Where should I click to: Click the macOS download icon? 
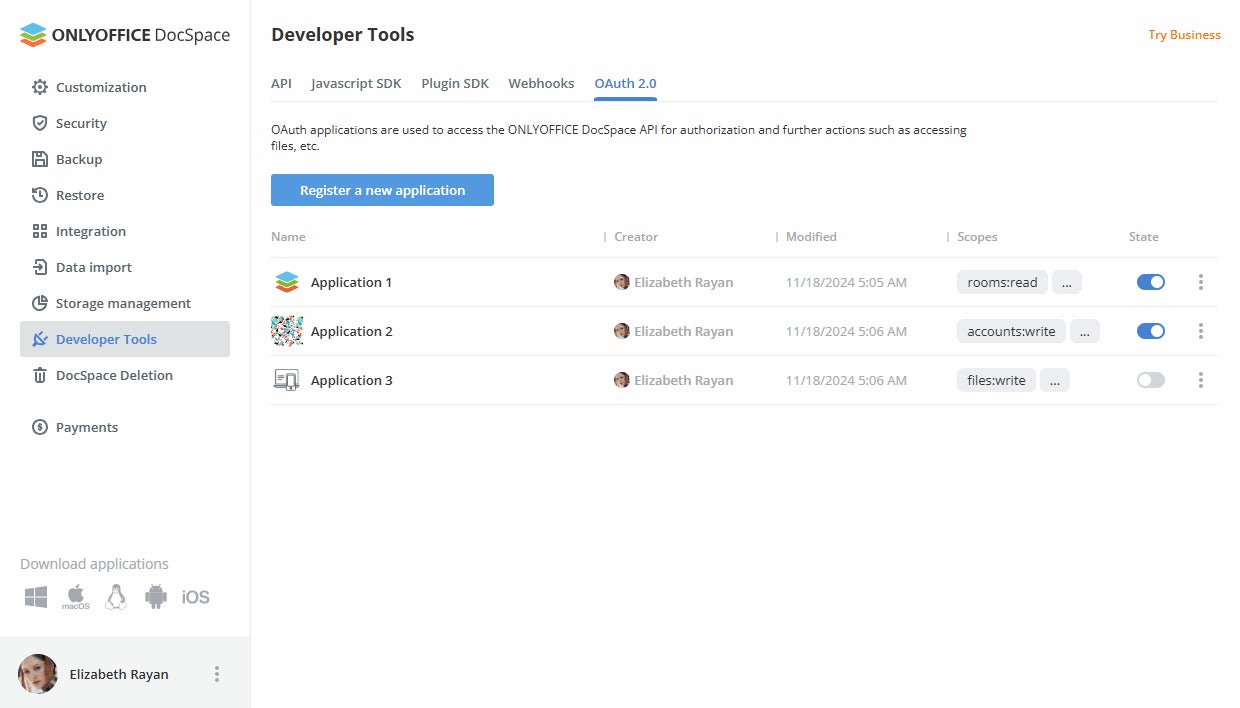[76, 597]
